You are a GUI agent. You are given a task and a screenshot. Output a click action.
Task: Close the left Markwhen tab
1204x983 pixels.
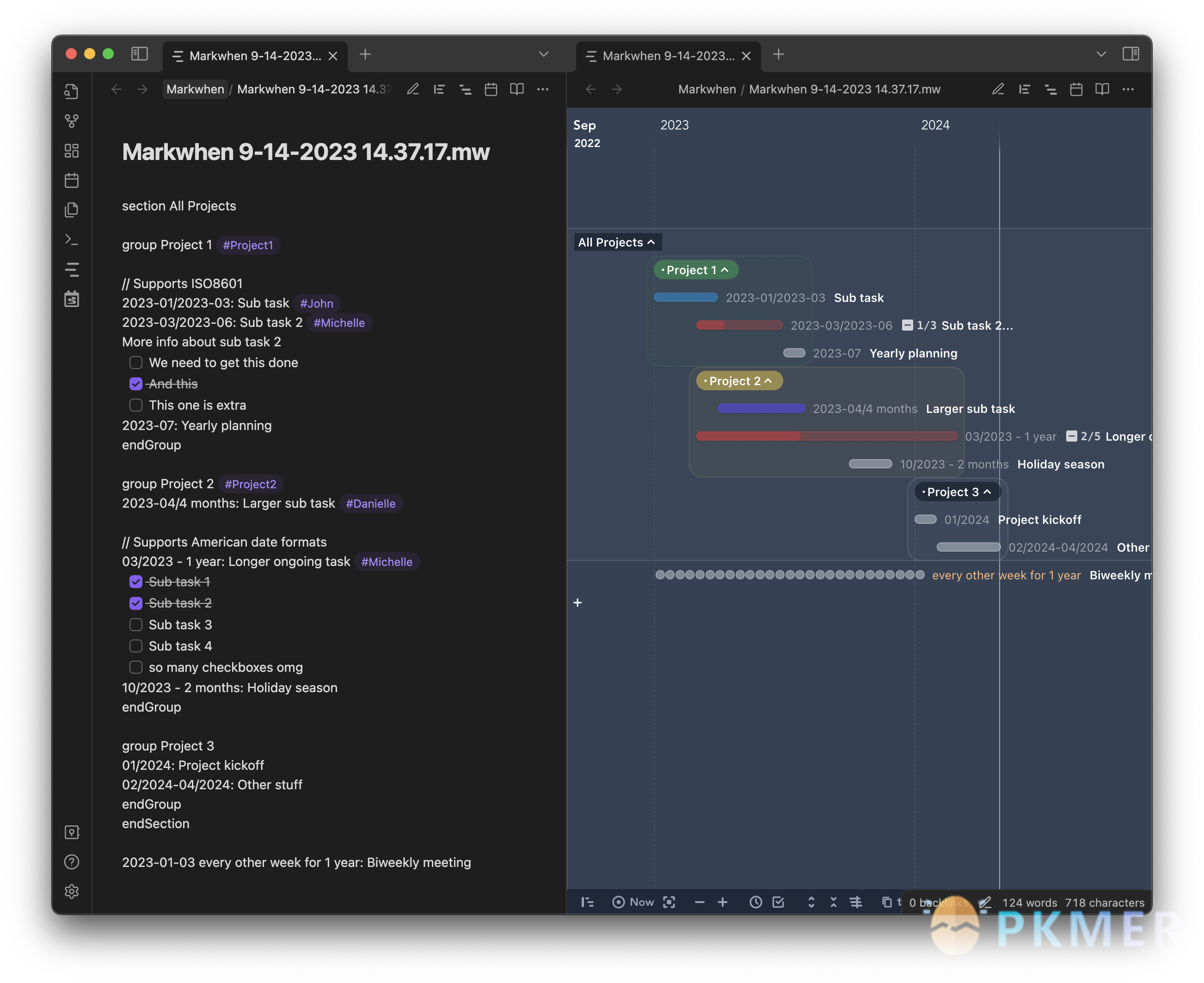tap(333, 55)
